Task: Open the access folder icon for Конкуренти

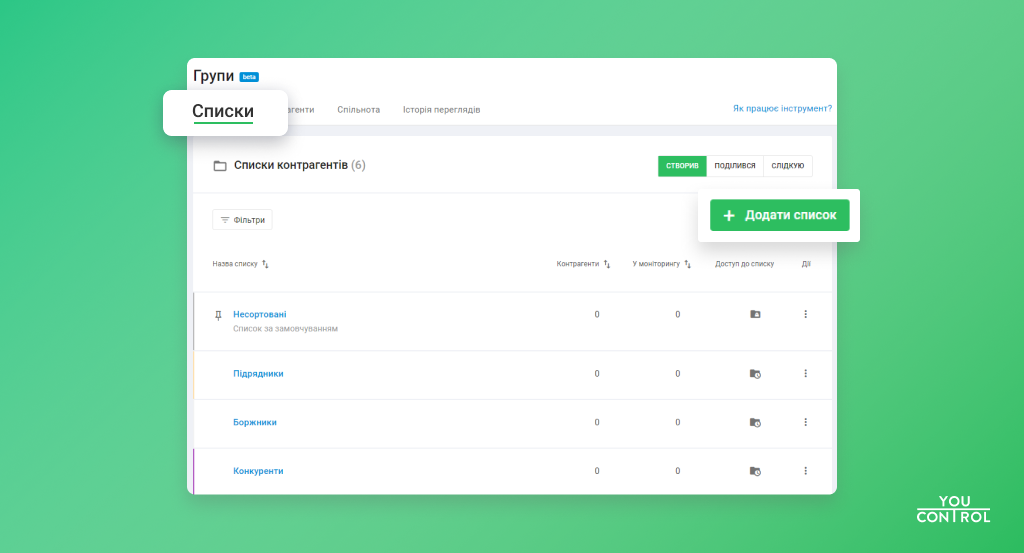Action: coord(755,471)
